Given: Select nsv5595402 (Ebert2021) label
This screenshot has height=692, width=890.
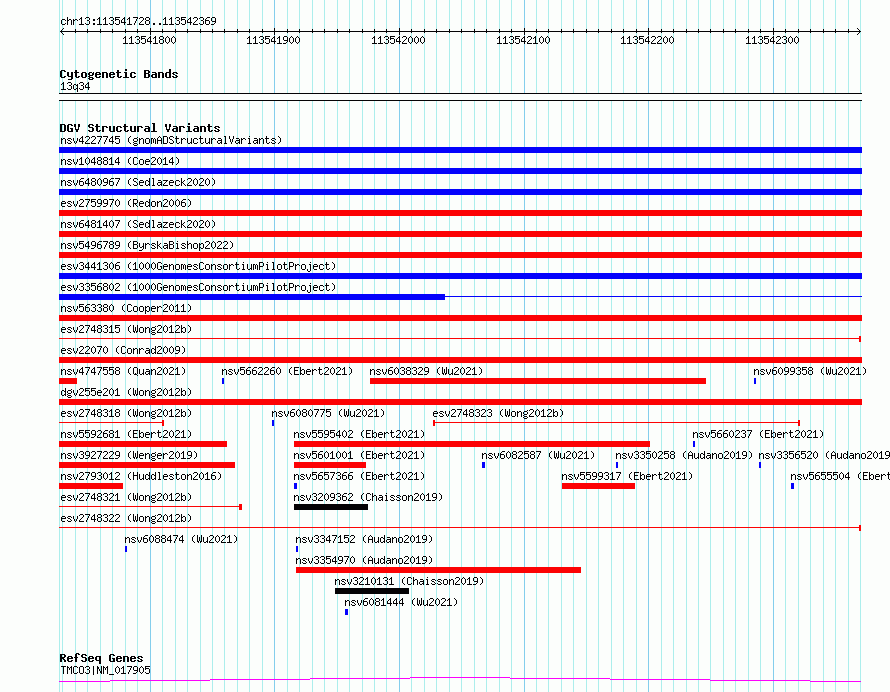Looking at the screenshot, I should pos(359,434).
